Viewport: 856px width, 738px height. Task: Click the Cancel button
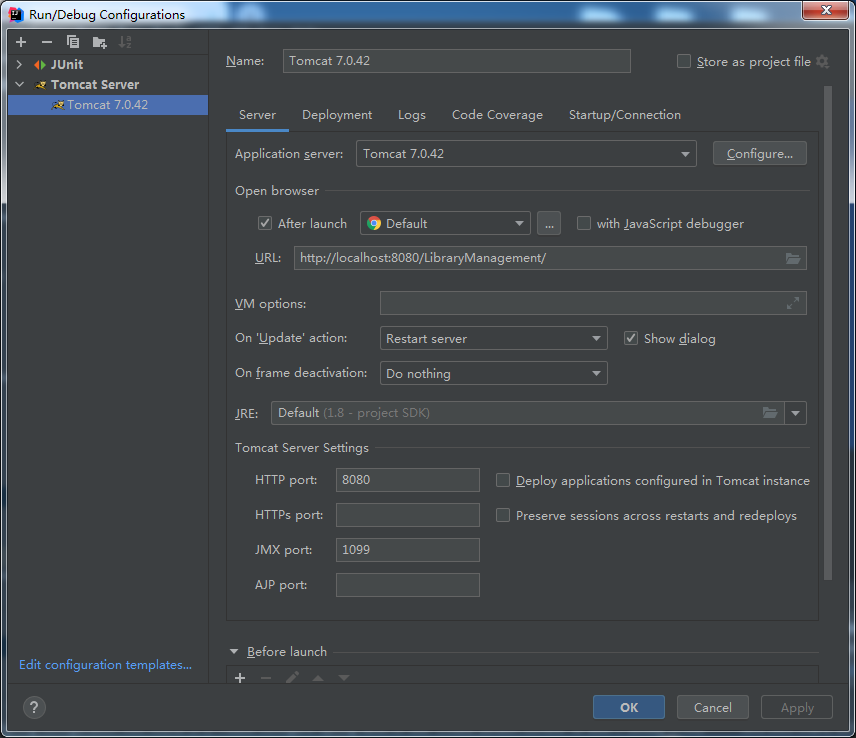click(712, 707)
